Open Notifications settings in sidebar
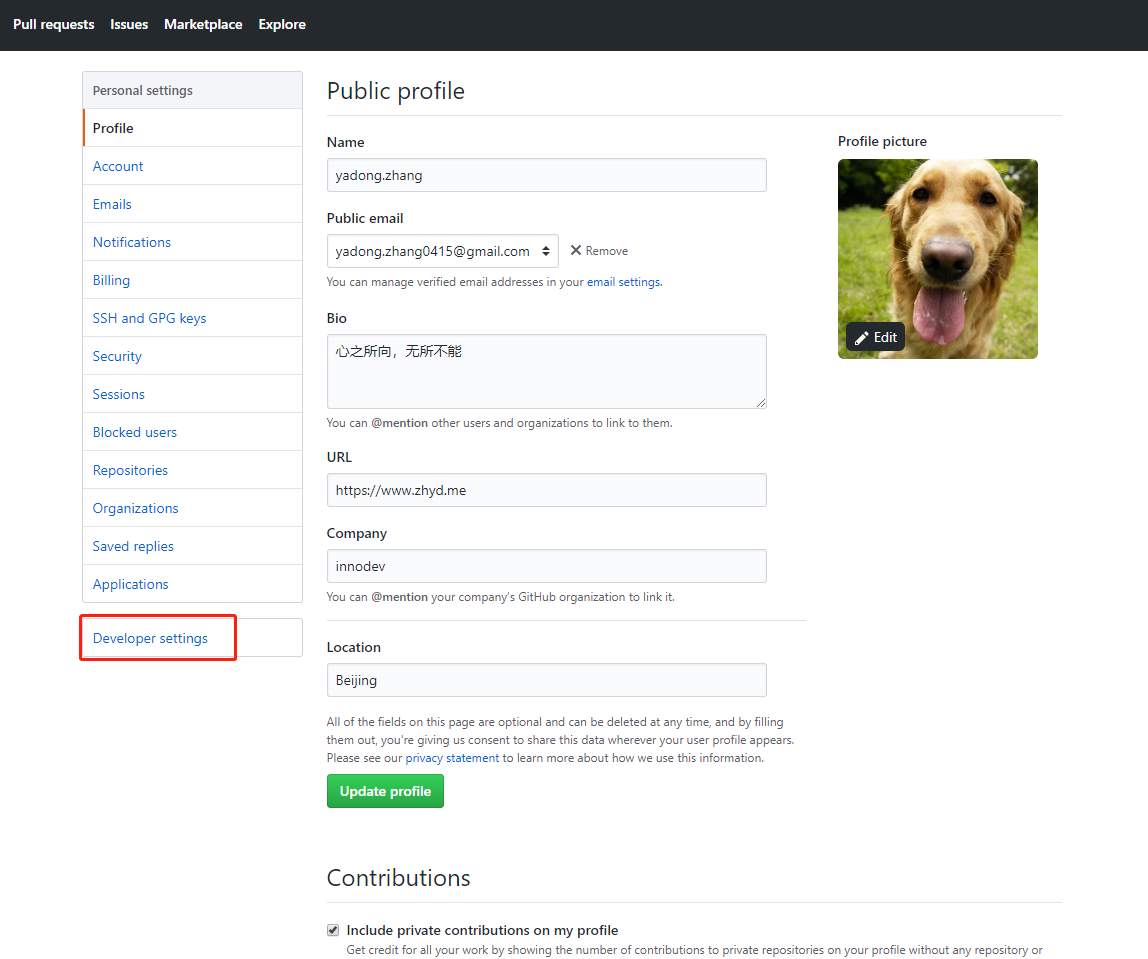The height and width of the screenshot is (959, 1148). (x=132, y=242)
